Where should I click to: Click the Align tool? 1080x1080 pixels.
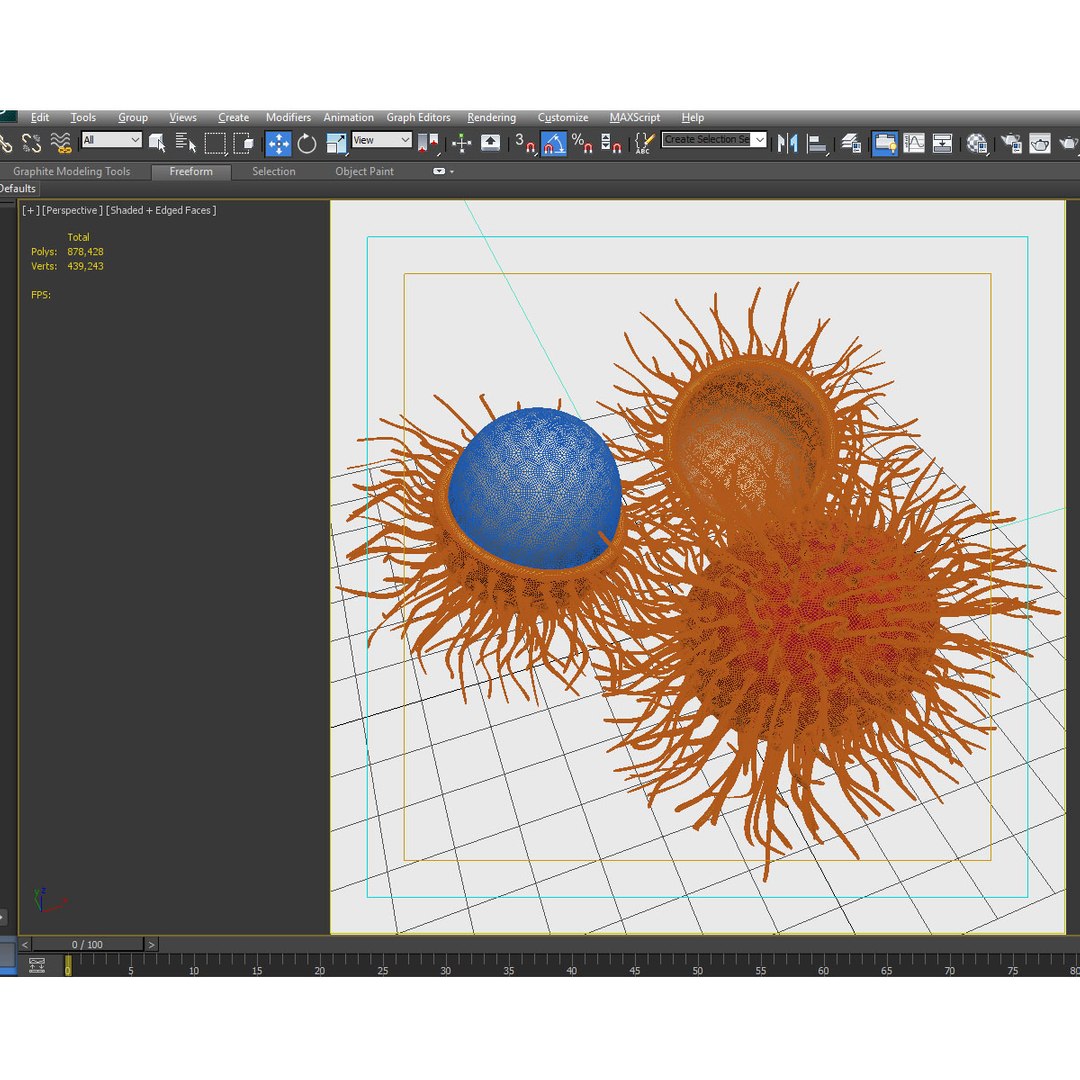(816, 143)
